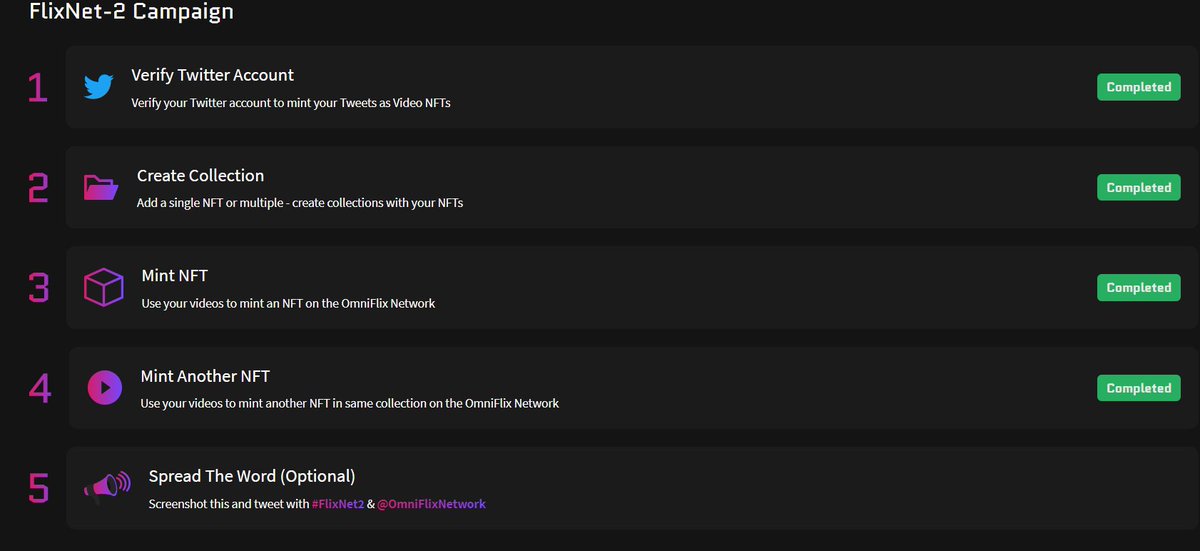Select the Verify Twitter Account title

point(212,75)
